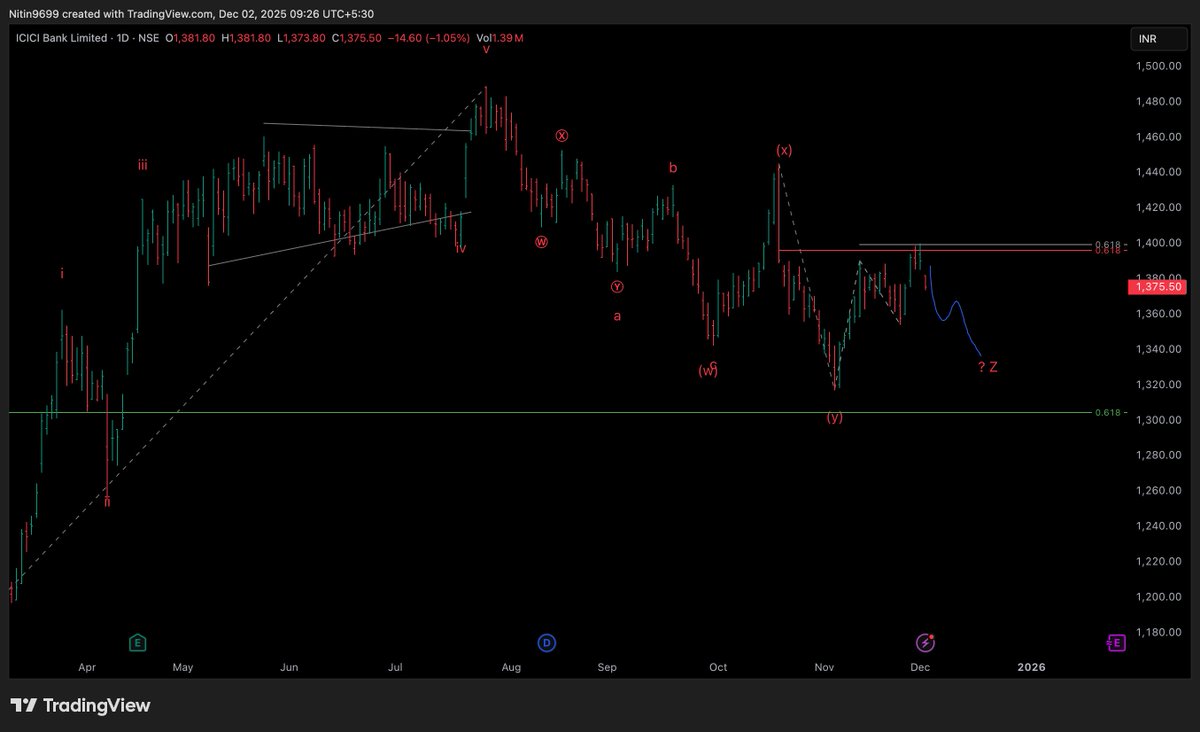The width and height of the screenshot is (1200, 732).
Task: Click the Nov label on the time axis
Action: (824, 666)
